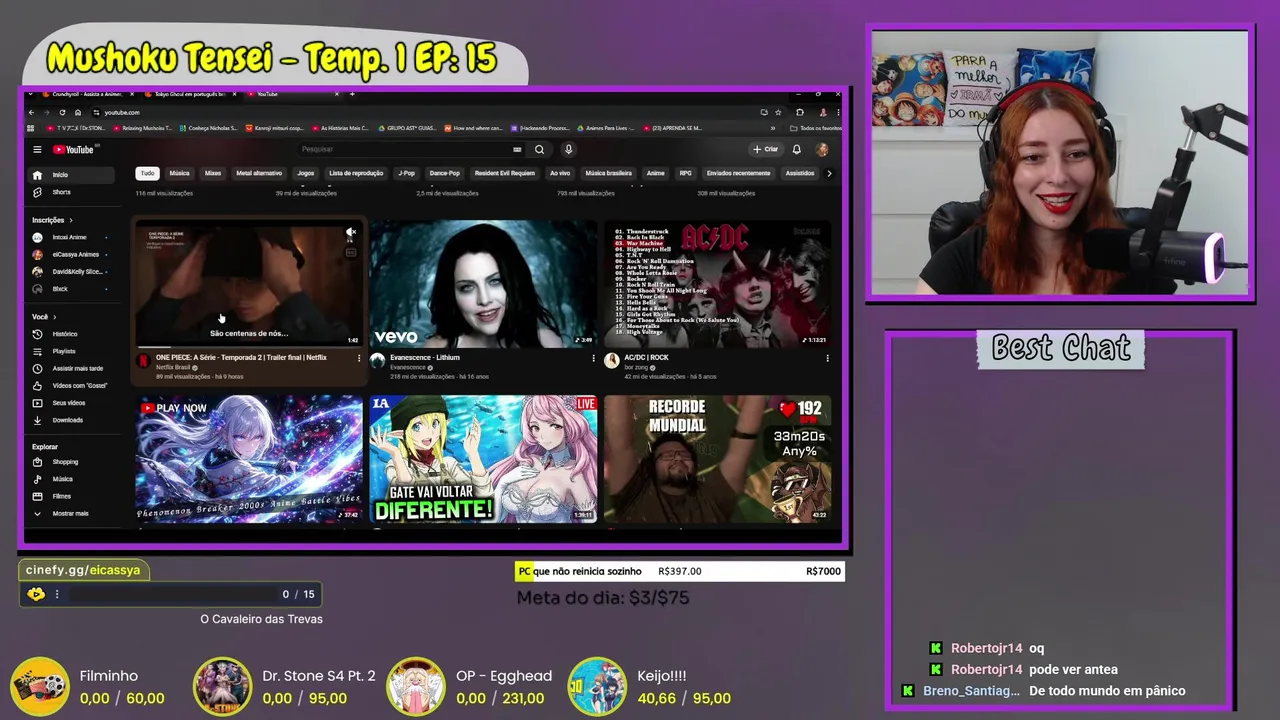Open the YouTube account avatar menu

(822, 150)
